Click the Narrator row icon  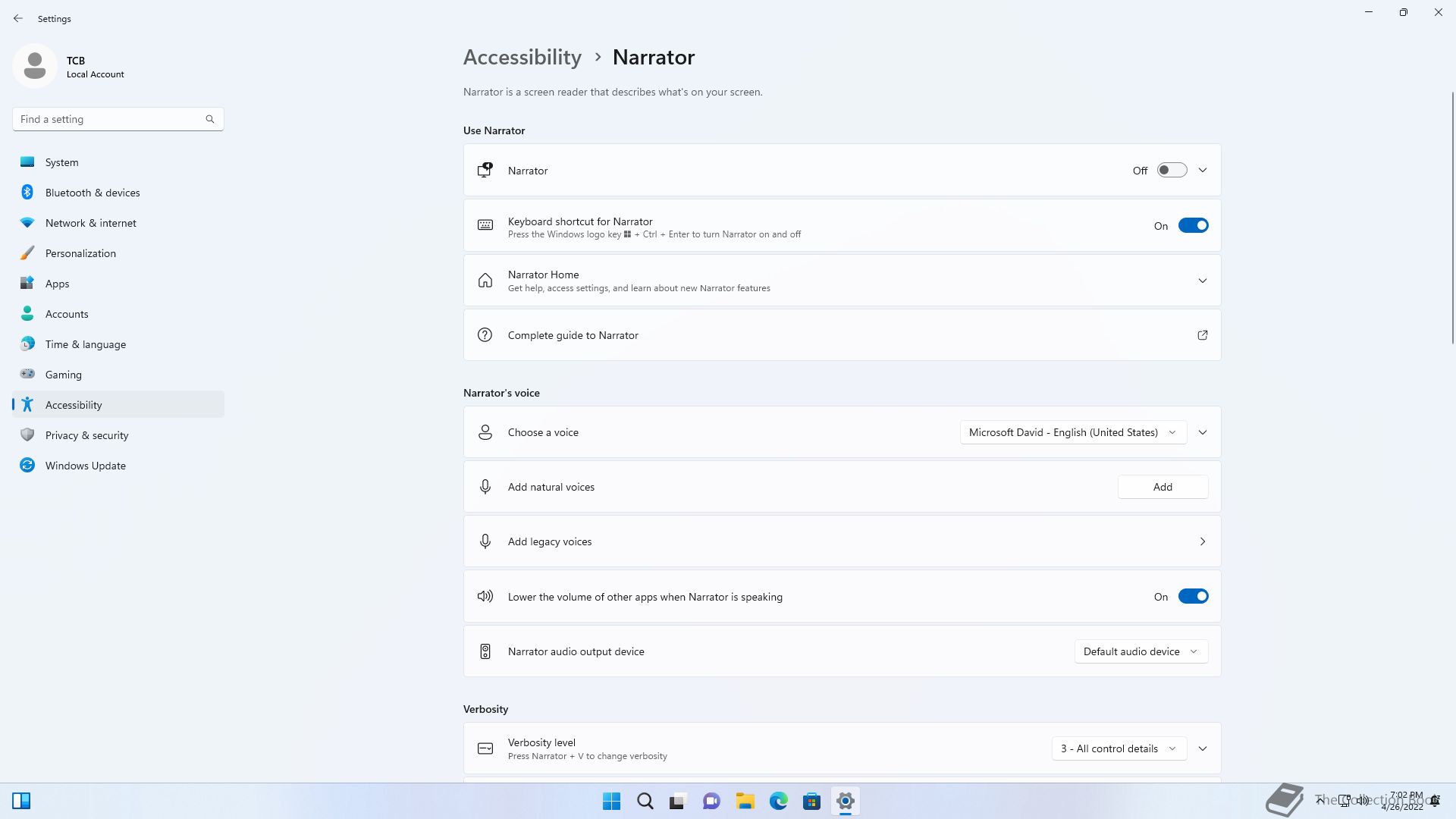click(485, 171)
